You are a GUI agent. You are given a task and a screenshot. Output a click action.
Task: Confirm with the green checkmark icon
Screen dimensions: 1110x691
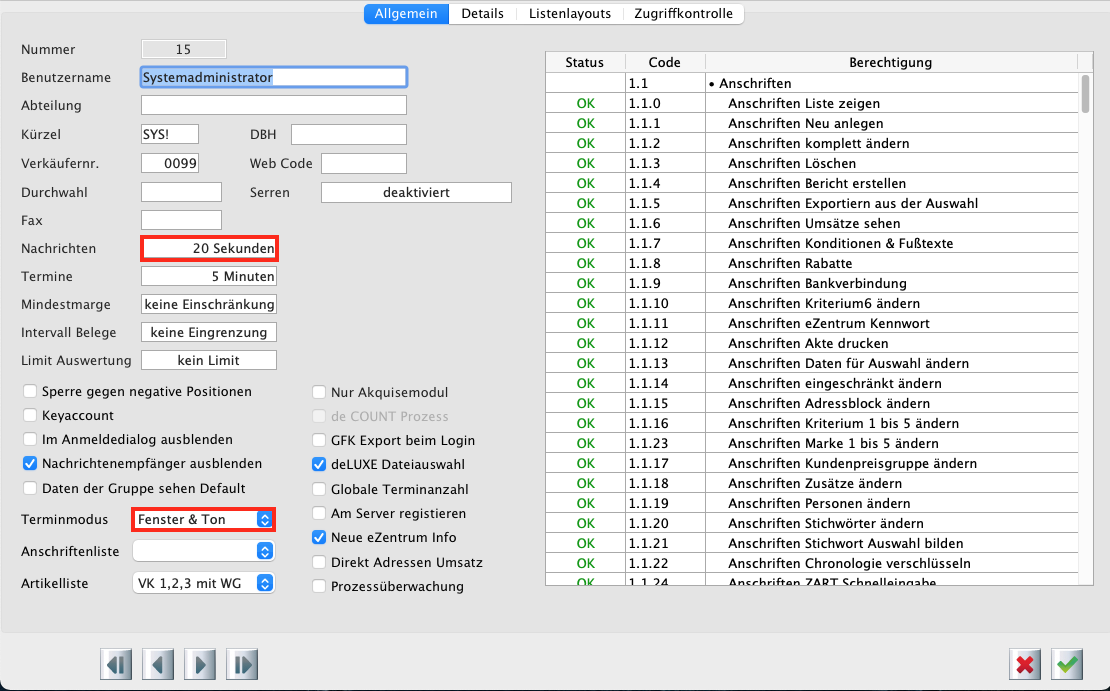point(1068,664)
